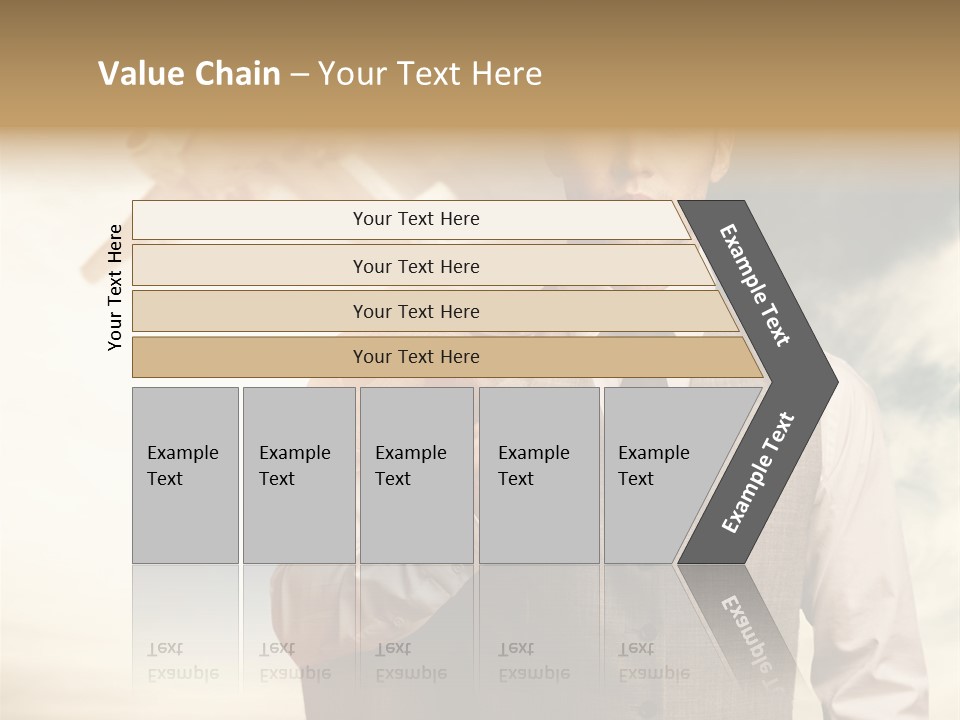The width and height of the screenshot is (960, 720).
Task: Select the vertical Your Text Here label
Action: [115, 287]
